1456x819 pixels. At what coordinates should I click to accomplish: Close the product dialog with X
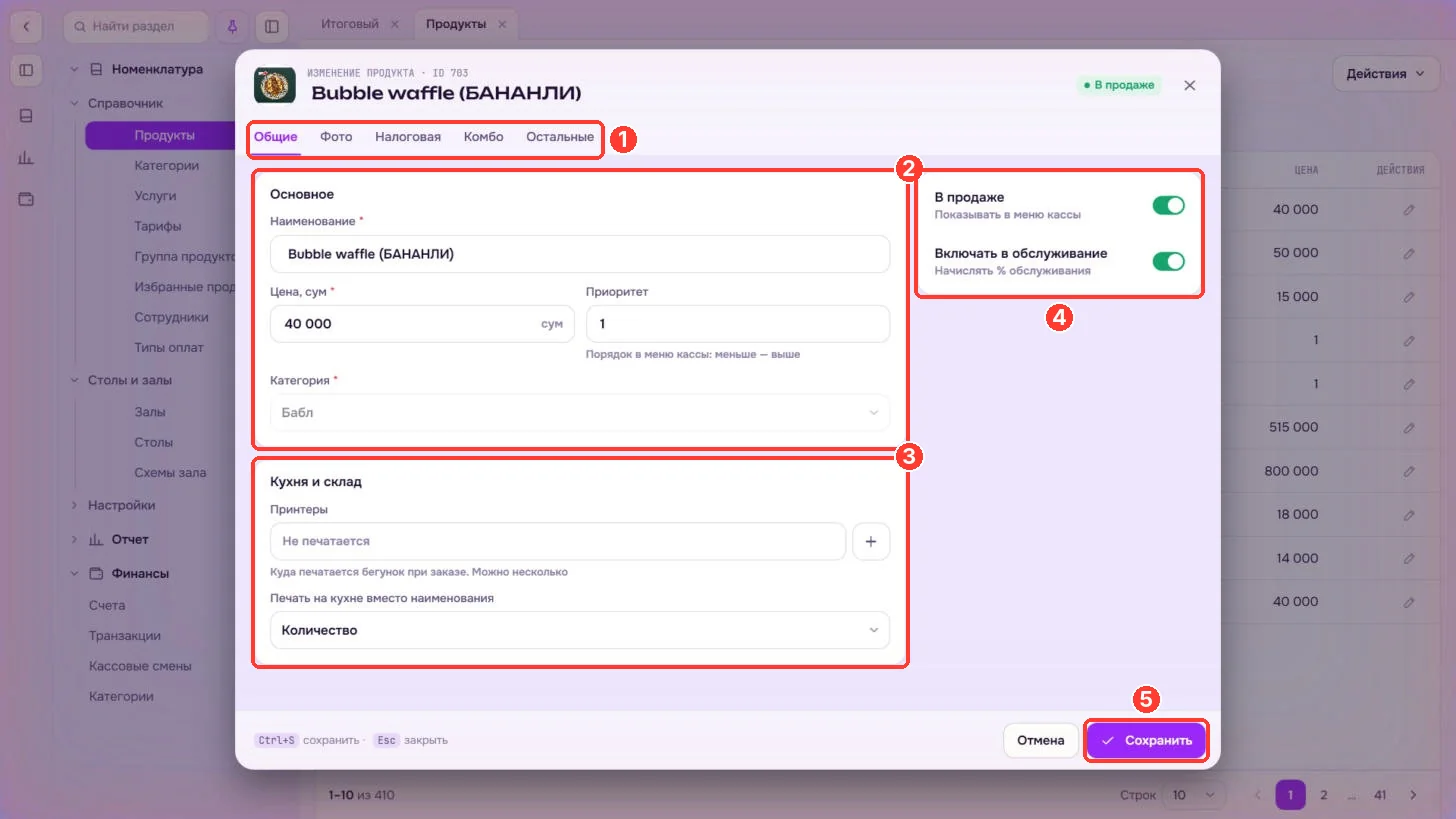(1189, 86)
